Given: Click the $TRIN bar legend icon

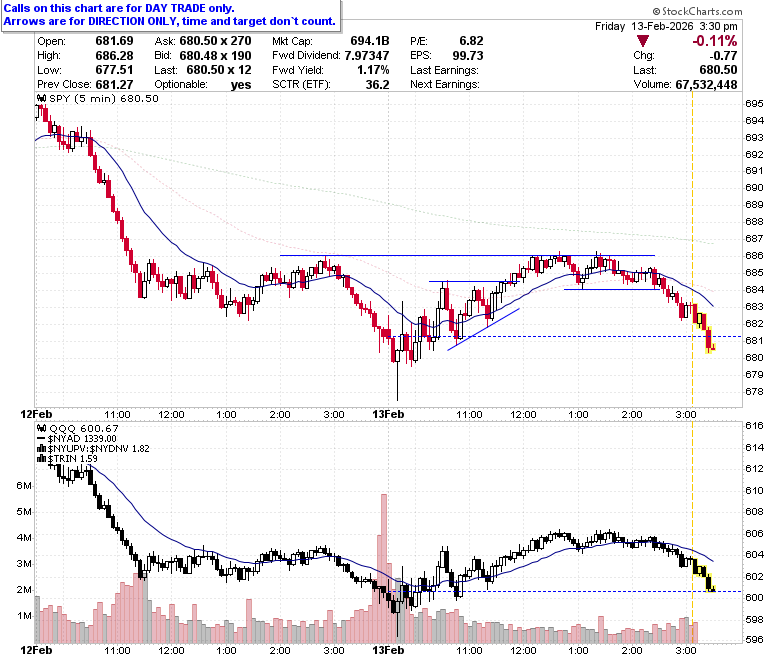Looking at the screenshot, I should pos(42,459).
